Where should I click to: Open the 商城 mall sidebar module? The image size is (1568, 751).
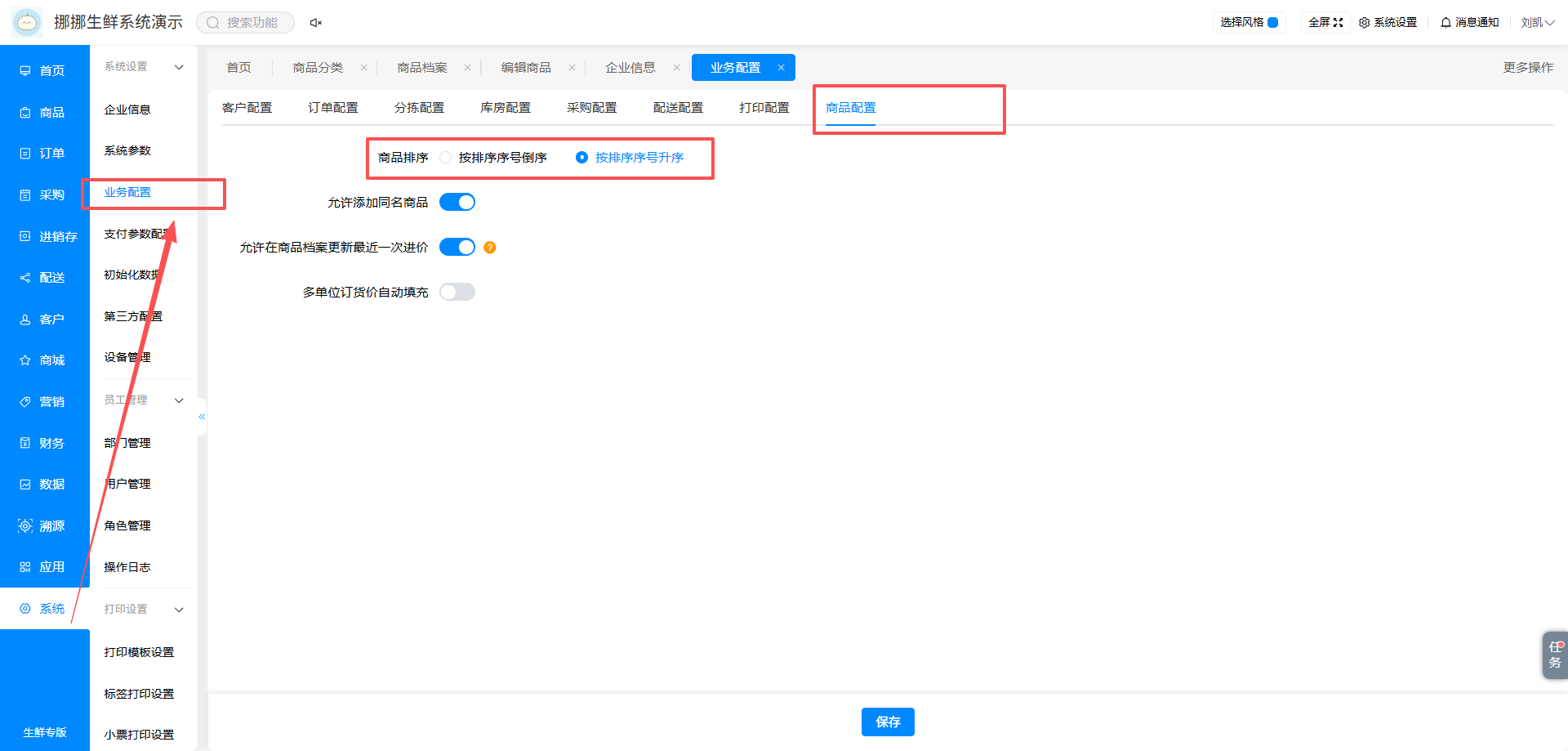point(42,360)
